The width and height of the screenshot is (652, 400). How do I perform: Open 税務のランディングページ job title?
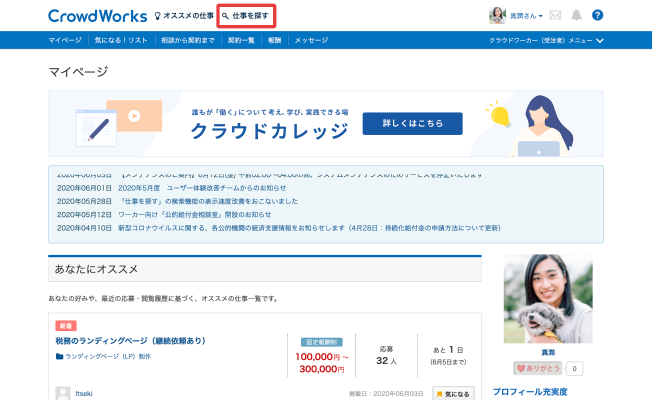tap(130, 341)
